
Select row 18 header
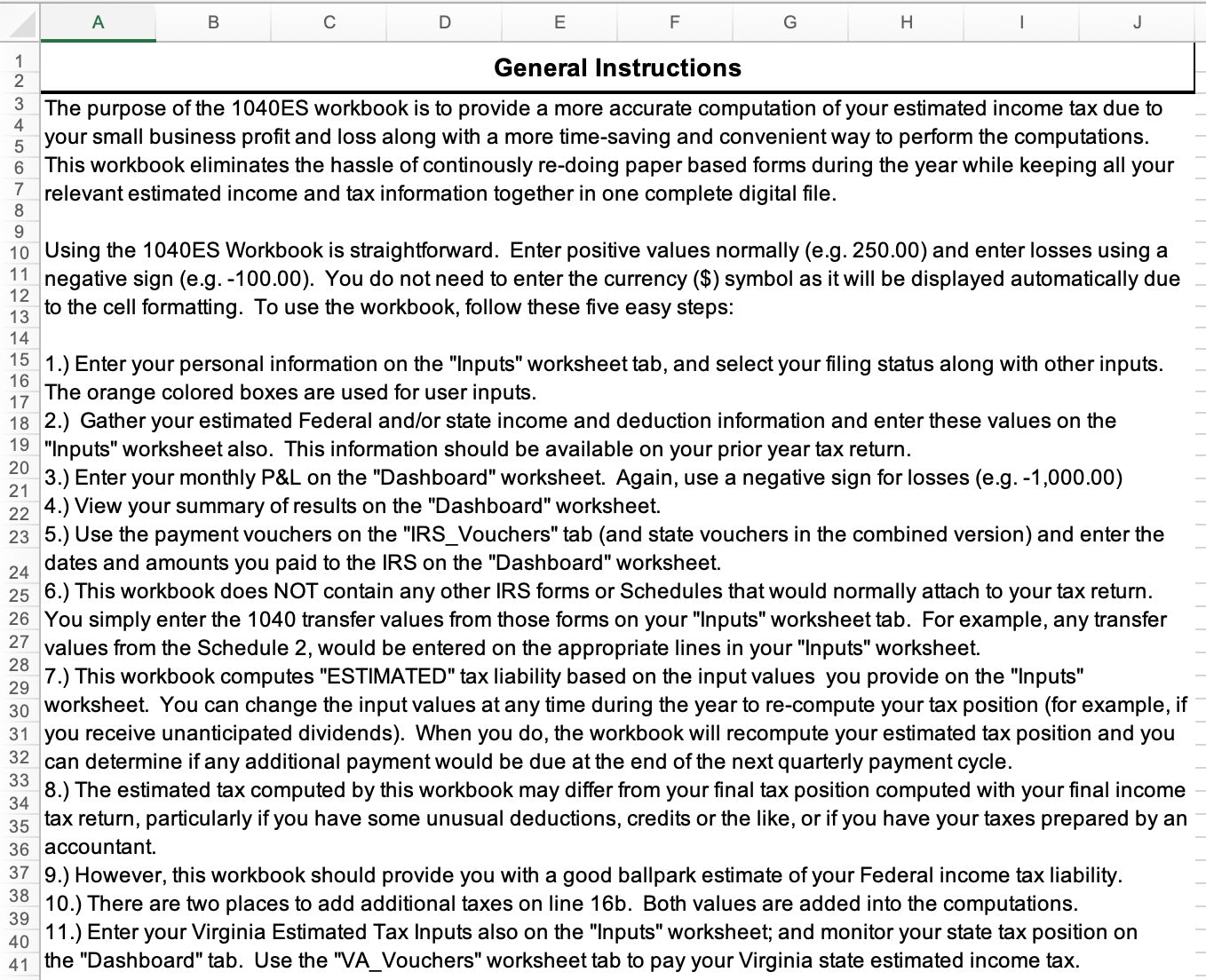coord(20,423)
